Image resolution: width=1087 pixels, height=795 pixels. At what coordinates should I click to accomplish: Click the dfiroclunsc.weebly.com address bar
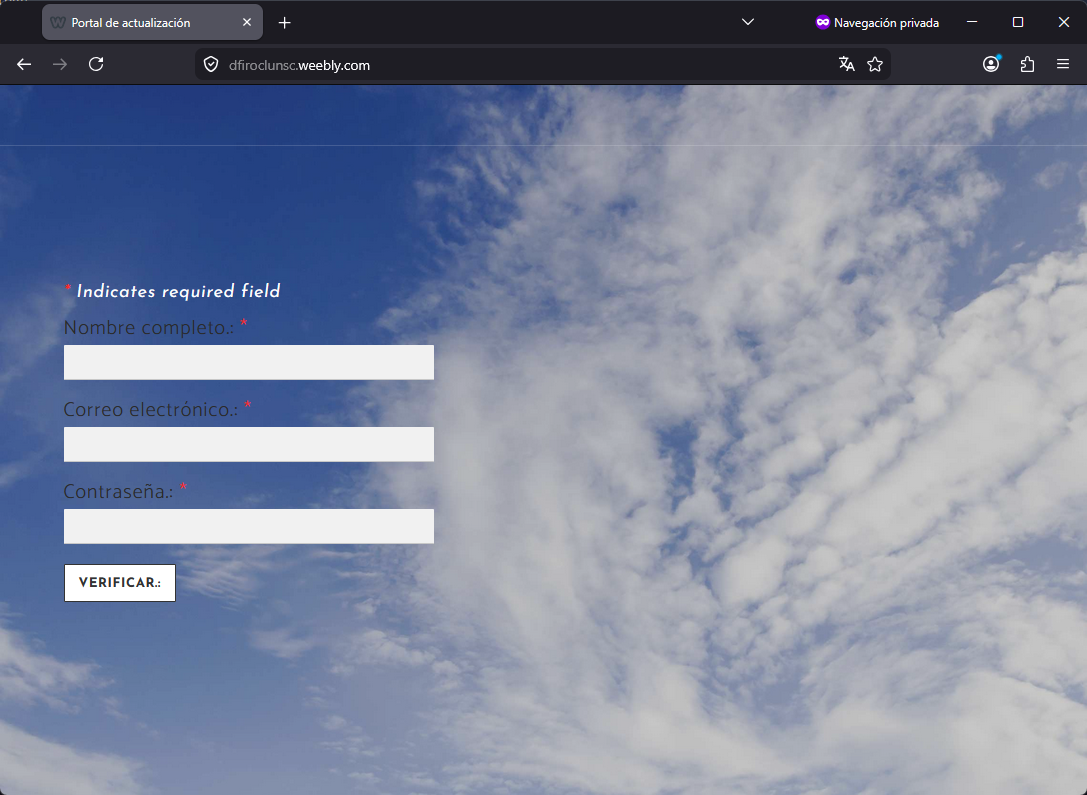(300, 64)
